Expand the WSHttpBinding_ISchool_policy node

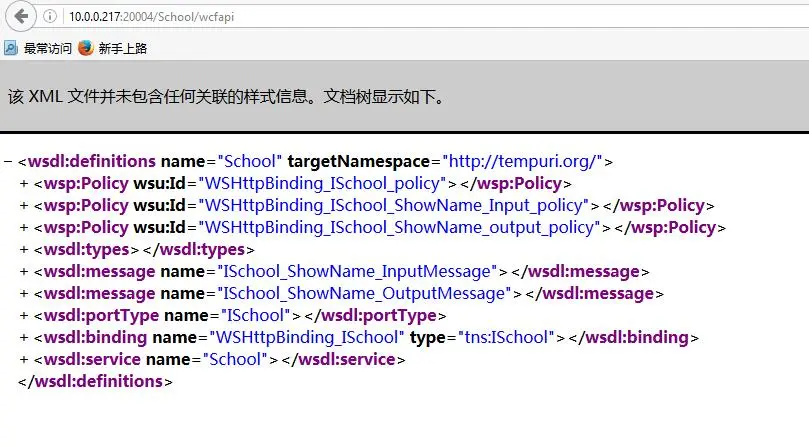tap(24, 184)
